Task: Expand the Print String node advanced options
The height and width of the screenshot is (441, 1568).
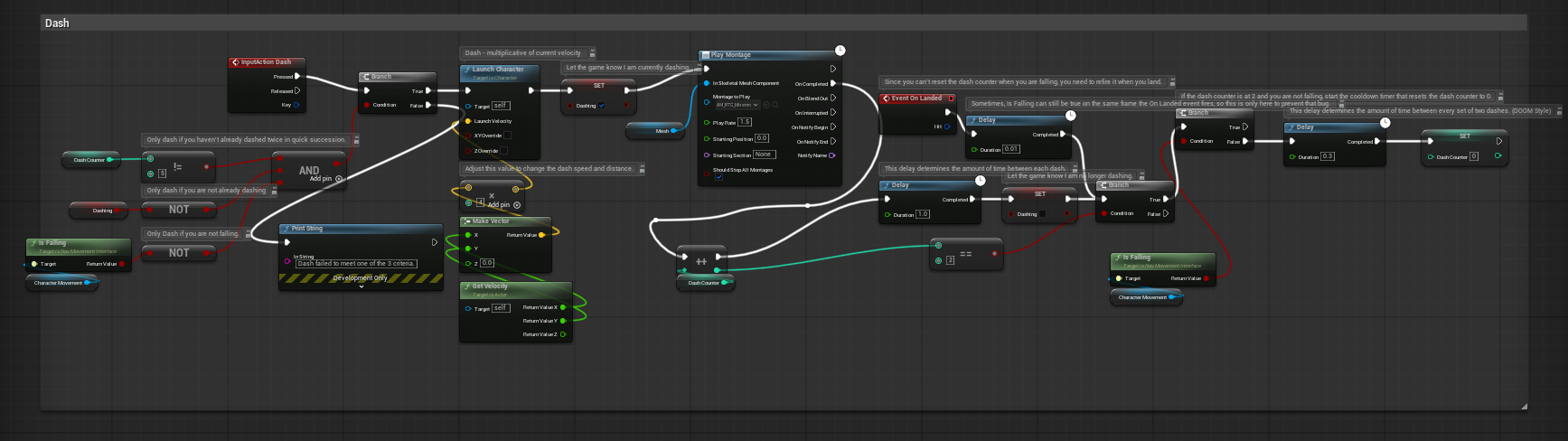Action: pos(361,286)
